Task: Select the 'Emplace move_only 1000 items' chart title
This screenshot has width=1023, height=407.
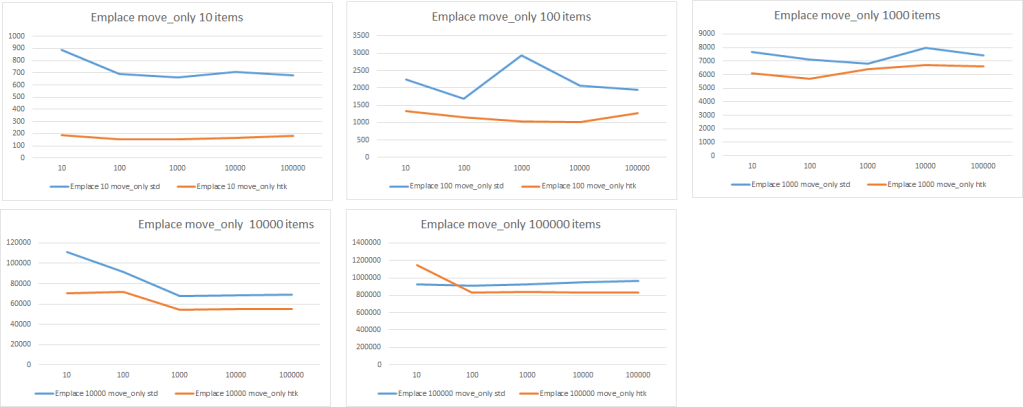Action: click(855, 15)
